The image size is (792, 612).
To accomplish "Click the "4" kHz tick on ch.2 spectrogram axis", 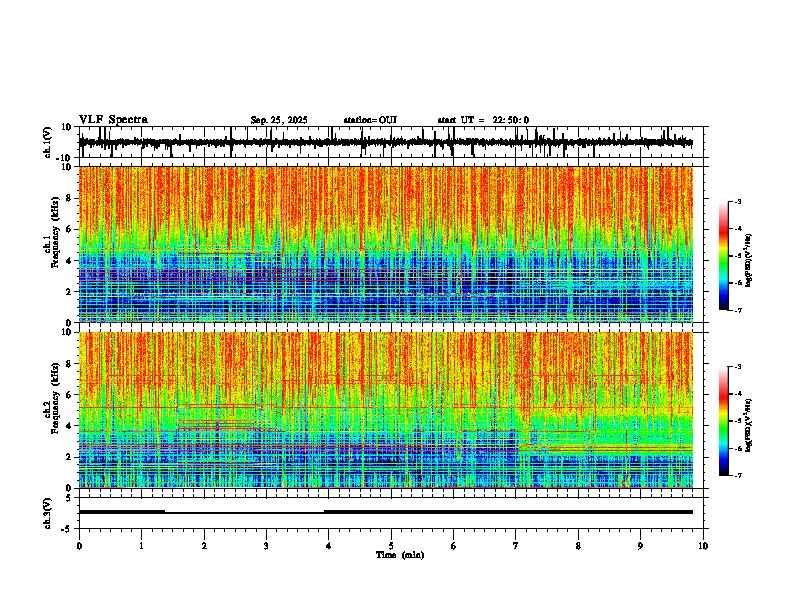I will [x=69, y=426].
